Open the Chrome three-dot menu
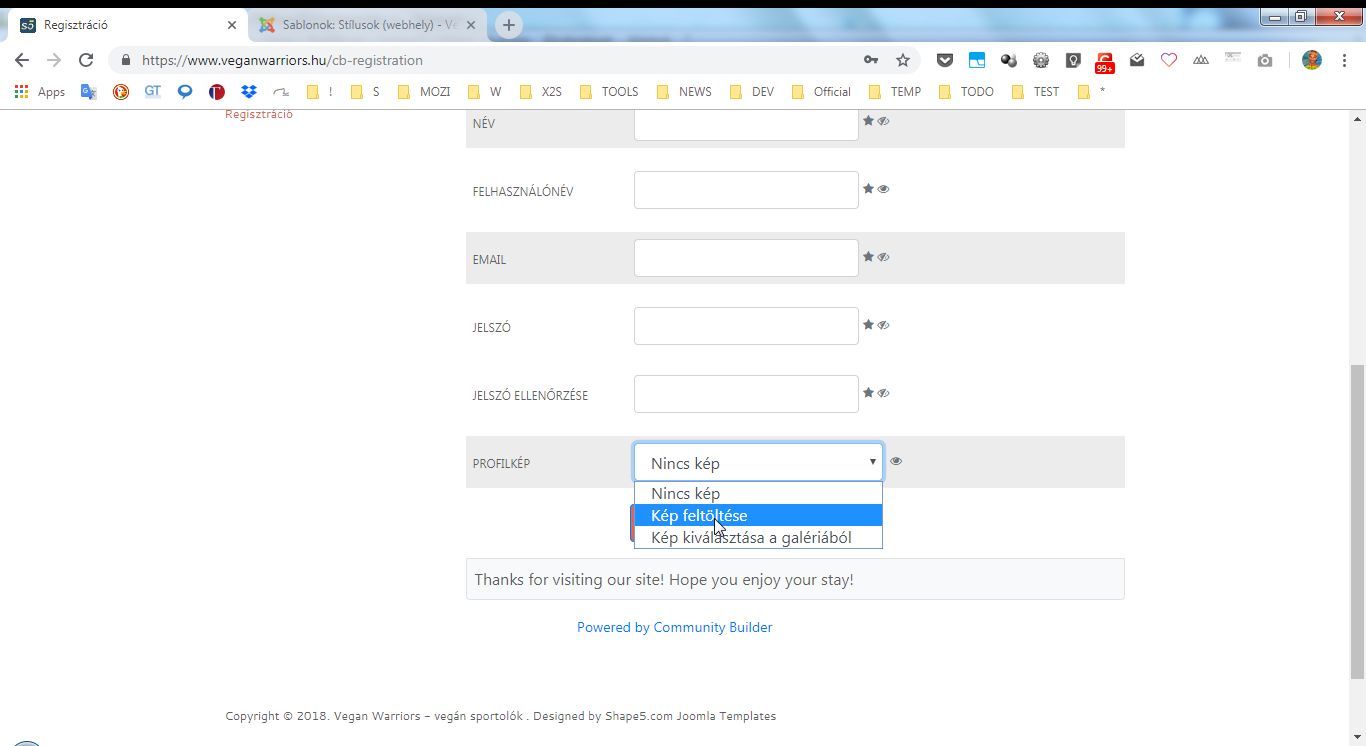 (1345, 60)
